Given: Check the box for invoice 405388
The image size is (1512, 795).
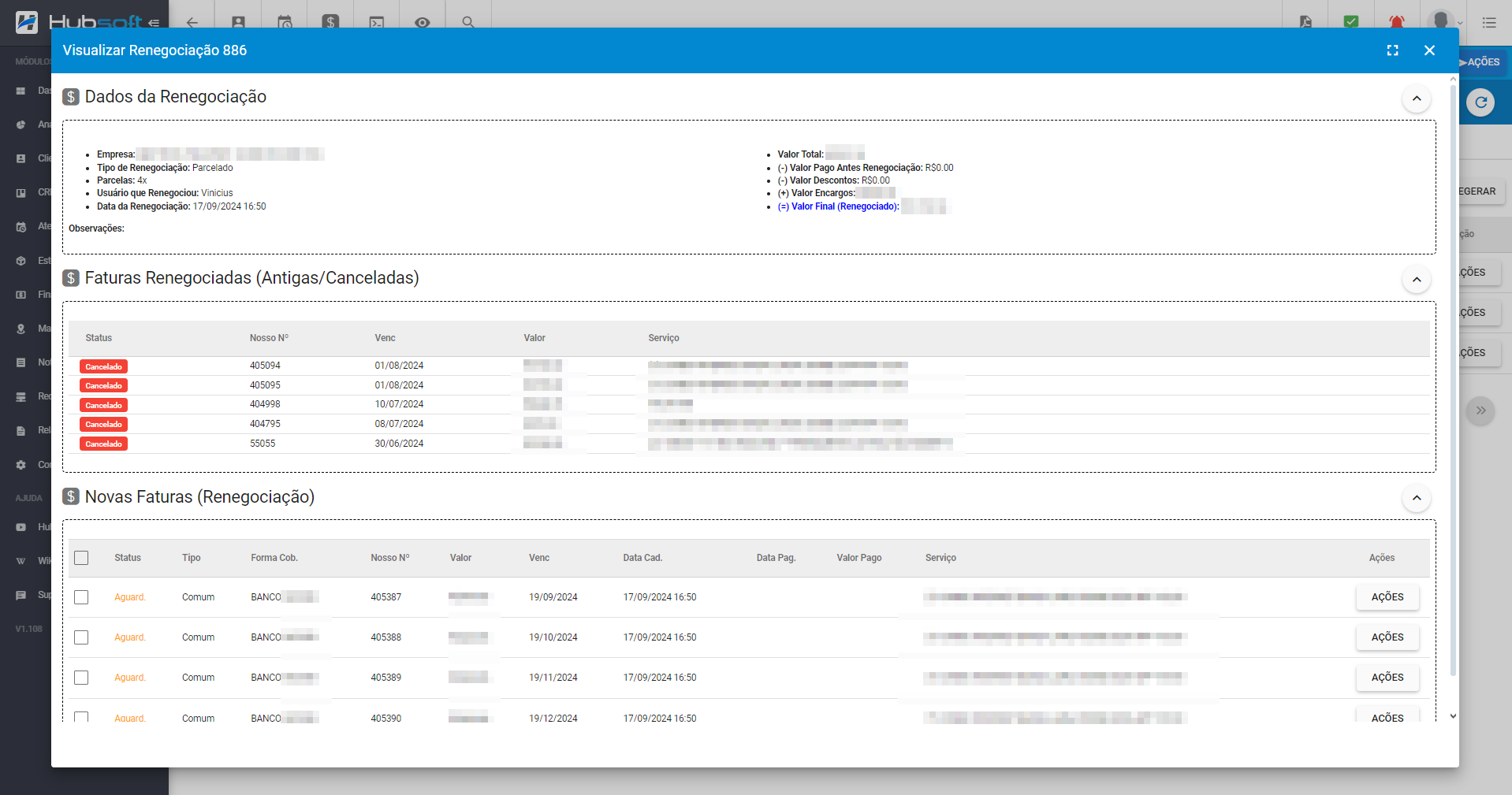Looking at the screenshot, I should pos(81,637).
